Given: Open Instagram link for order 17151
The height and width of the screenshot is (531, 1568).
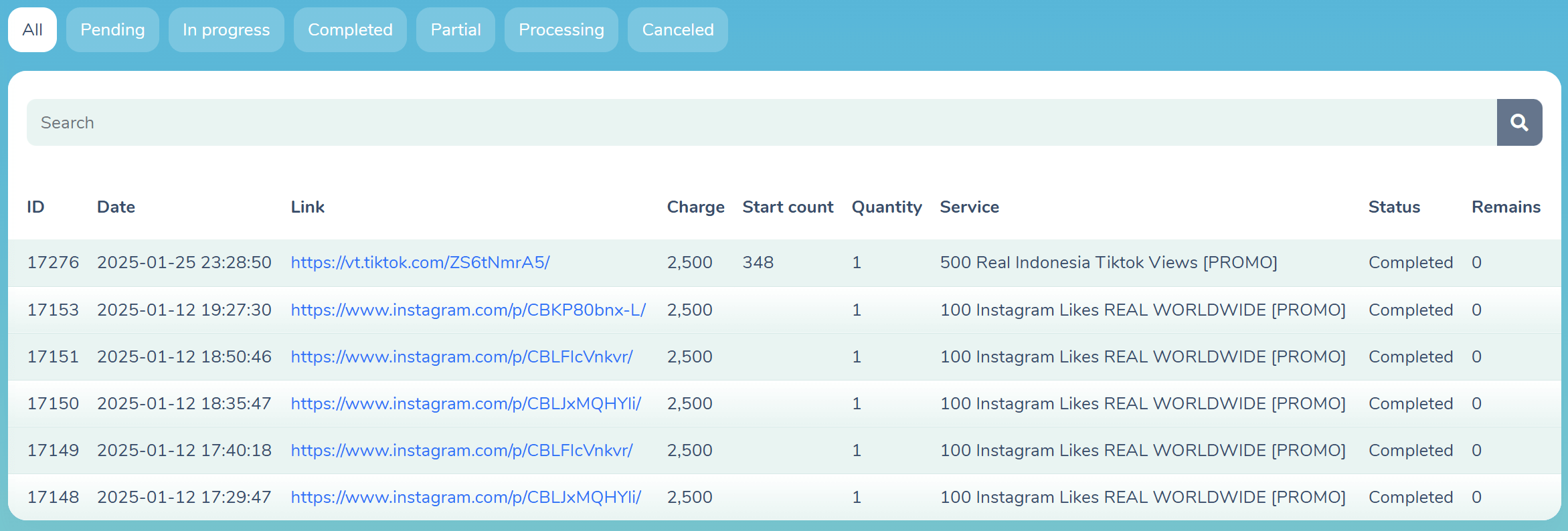Looking at the screenshot, I should click(461, 356).
